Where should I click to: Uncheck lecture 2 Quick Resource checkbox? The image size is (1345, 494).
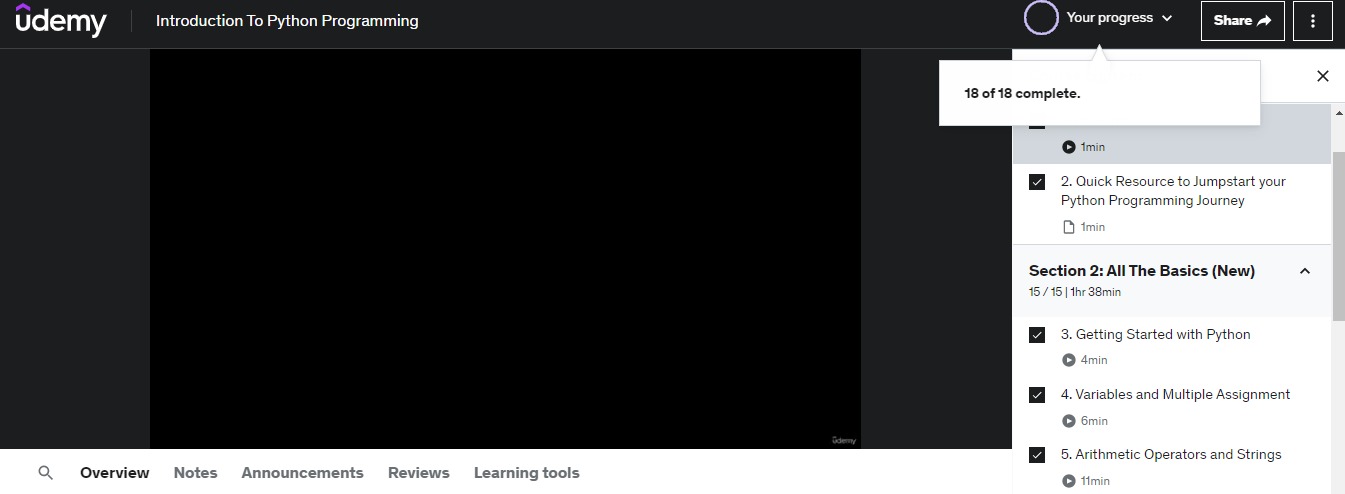click(x=1037, y=182)
